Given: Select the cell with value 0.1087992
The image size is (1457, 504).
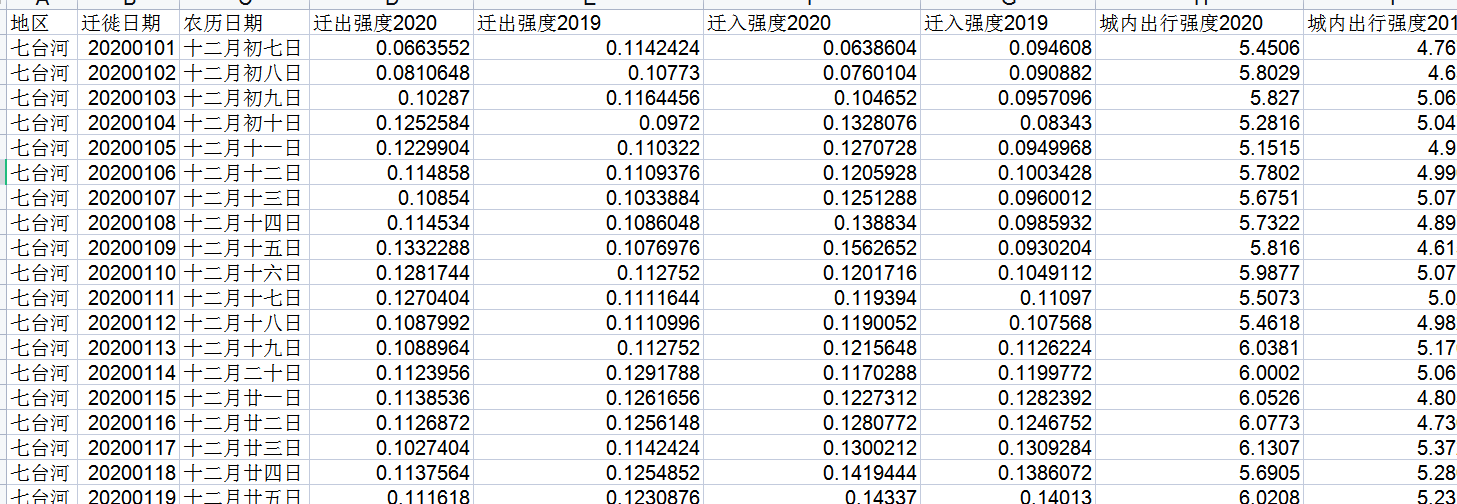Looking at the screenshot, I should coord(391,323).
